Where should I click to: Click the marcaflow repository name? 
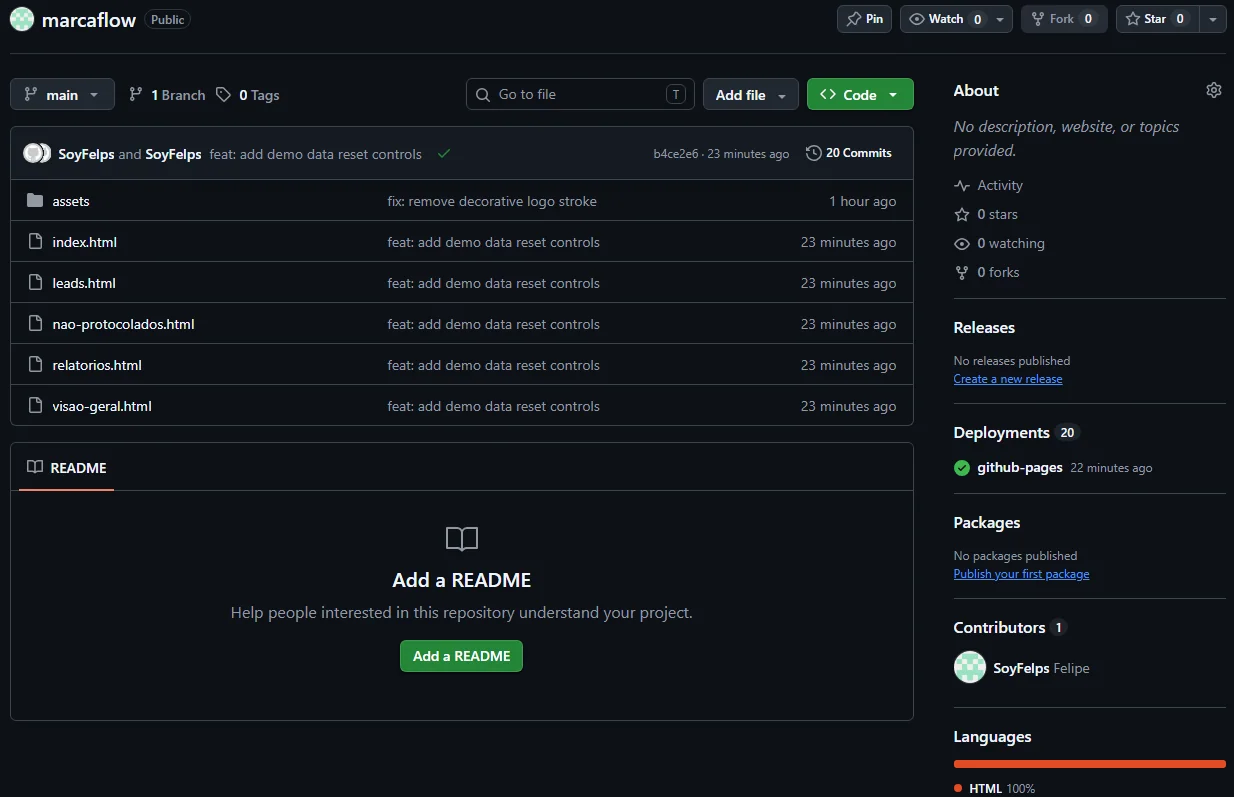(89, 20)
